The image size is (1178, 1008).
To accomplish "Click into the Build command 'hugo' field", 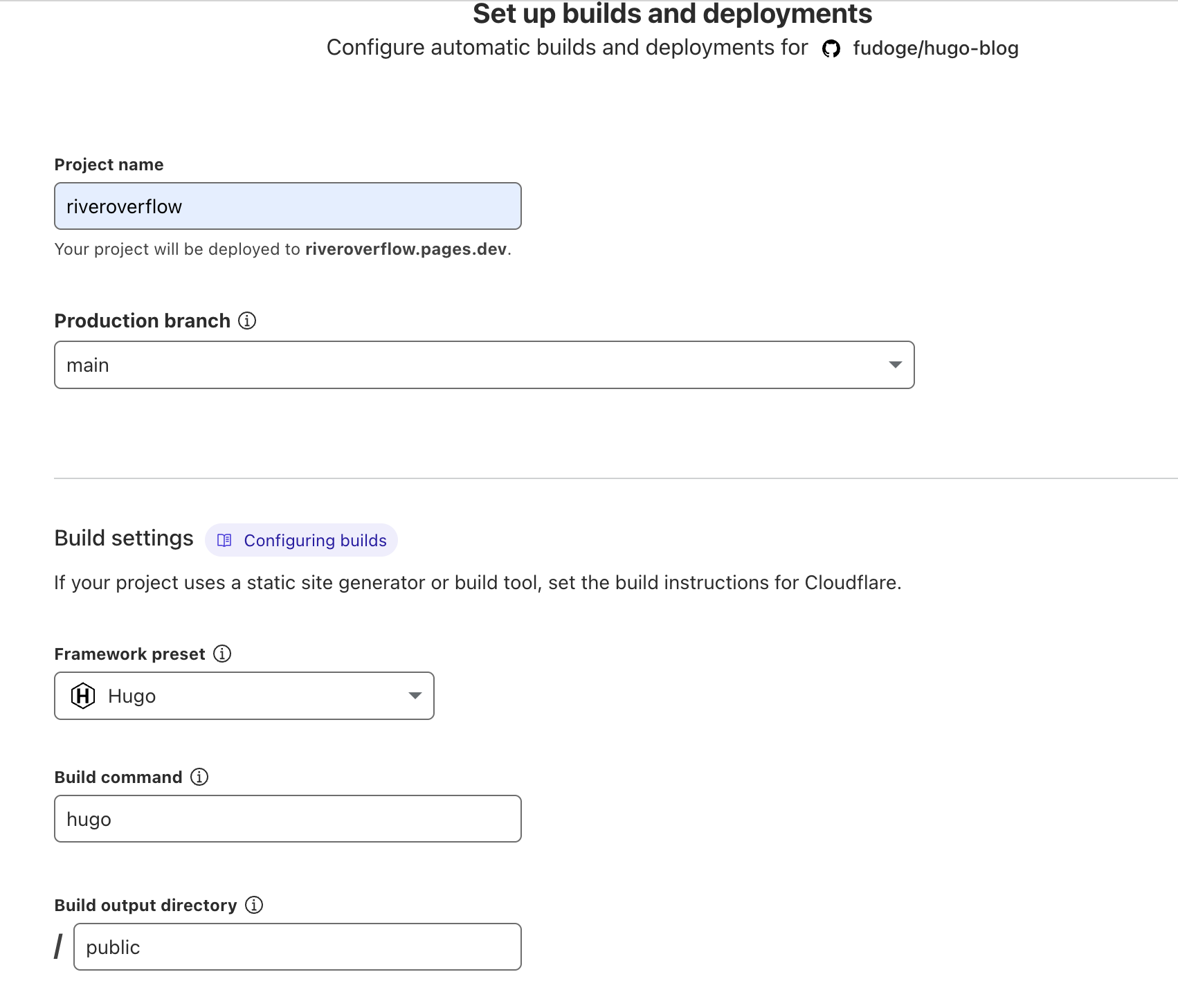I will pos(287,819).
